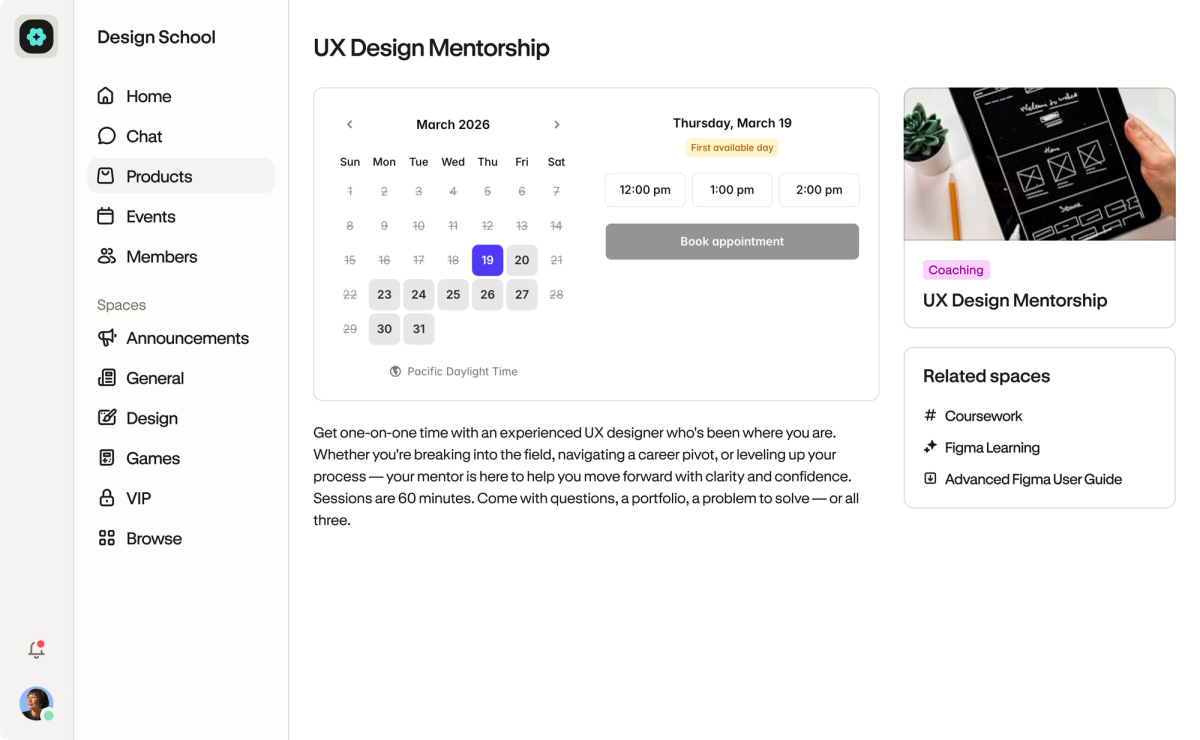1200x740 pixels.
Task: Open the user profile avatar
Action: click(36, 703)
